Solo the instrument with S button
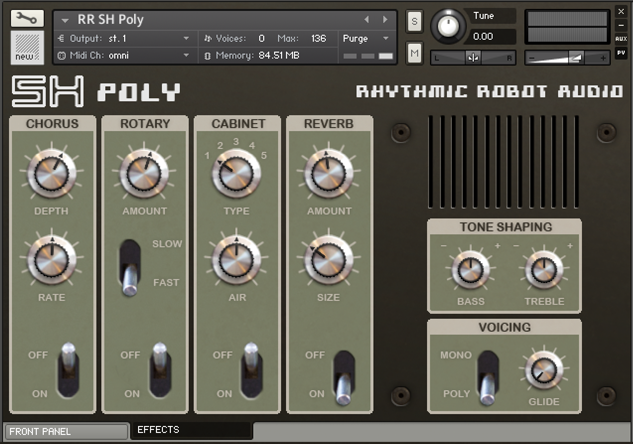Viewport: 633px width, 444px height. (x=414, y=21)
